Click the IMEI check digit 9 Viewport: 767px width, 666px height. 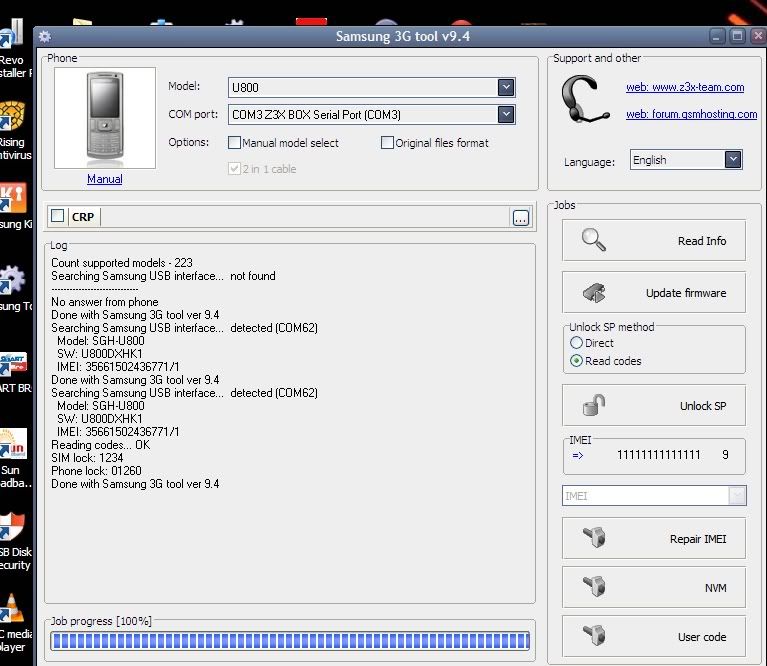pos(725,455)
